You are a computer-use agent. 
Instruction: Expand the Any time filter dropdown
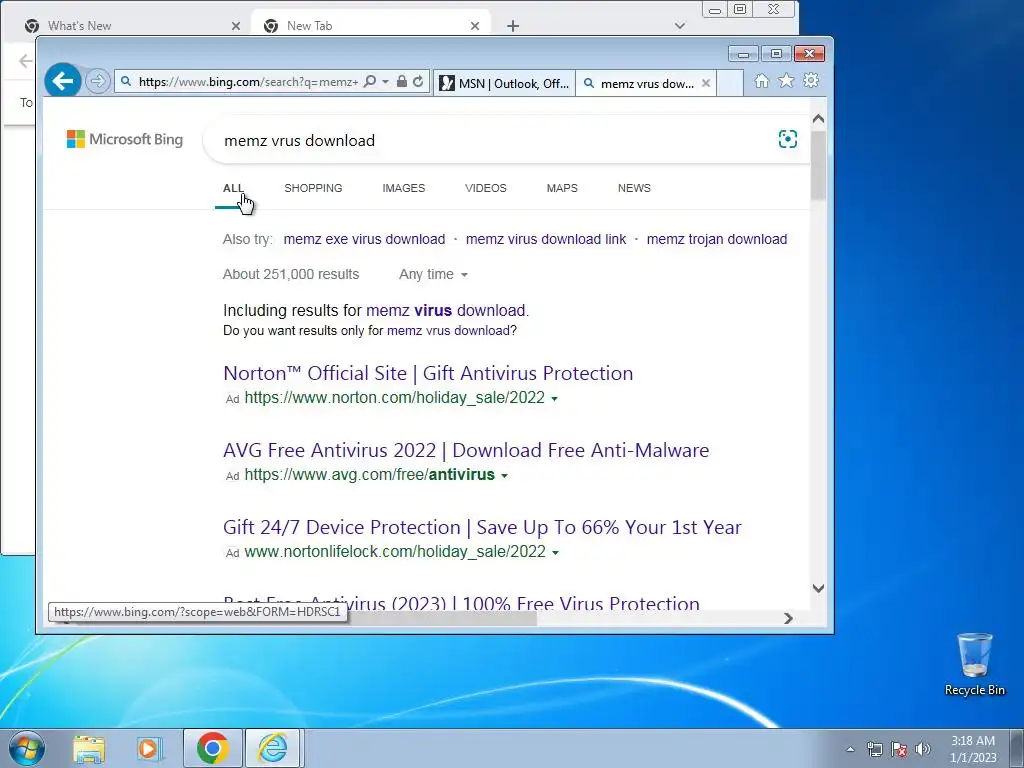coord(434,274)
